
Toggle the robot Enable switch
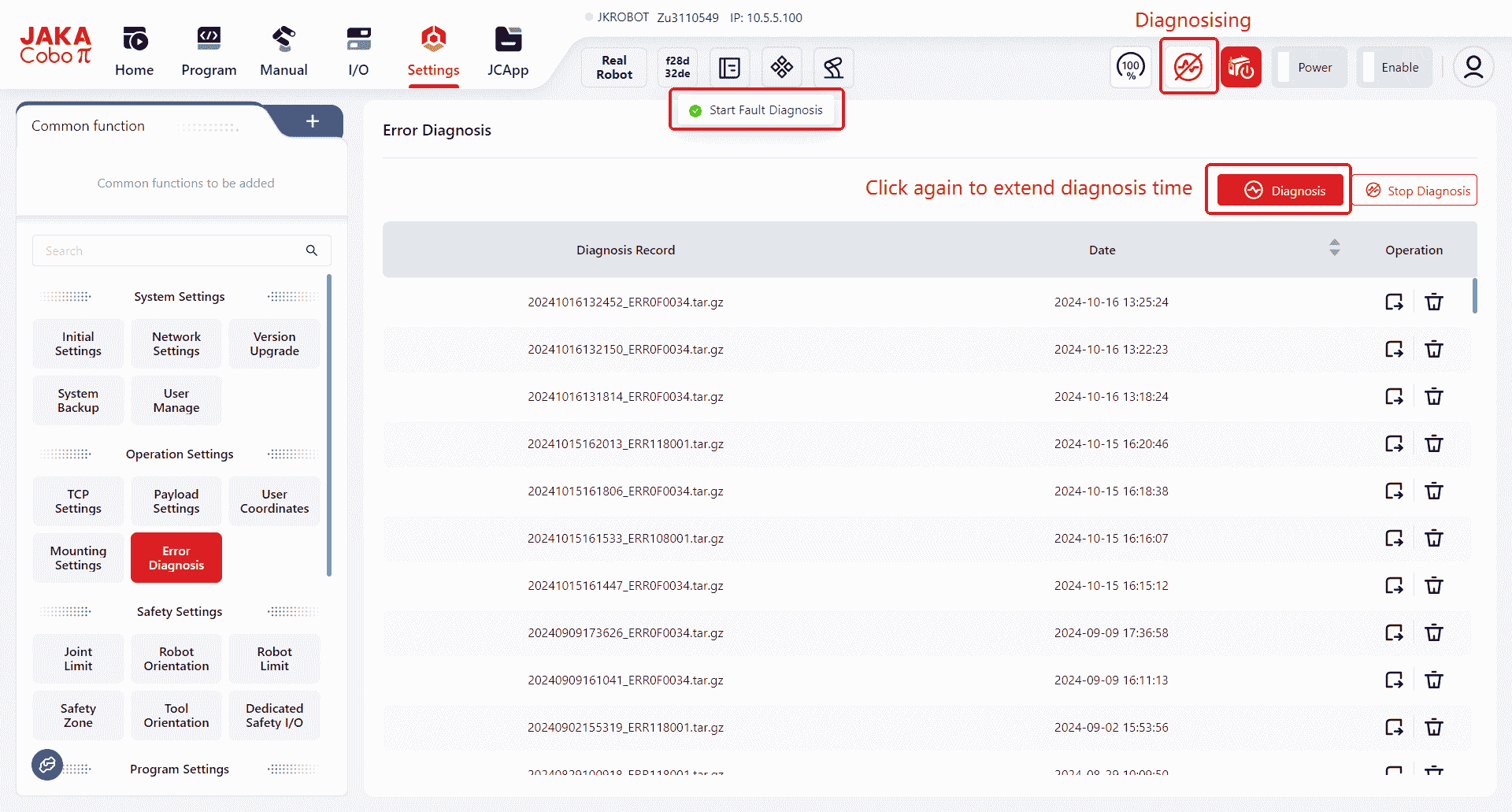(1393, 68)
